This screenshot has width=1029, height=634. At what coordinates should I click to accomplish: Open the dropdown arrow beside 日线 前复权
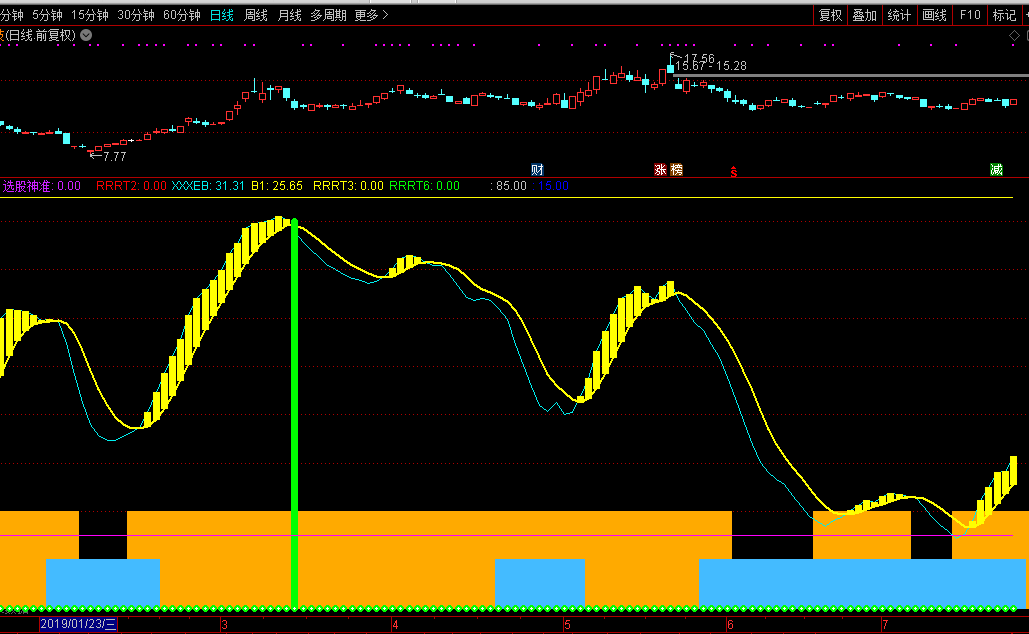(x=86, y=35)
